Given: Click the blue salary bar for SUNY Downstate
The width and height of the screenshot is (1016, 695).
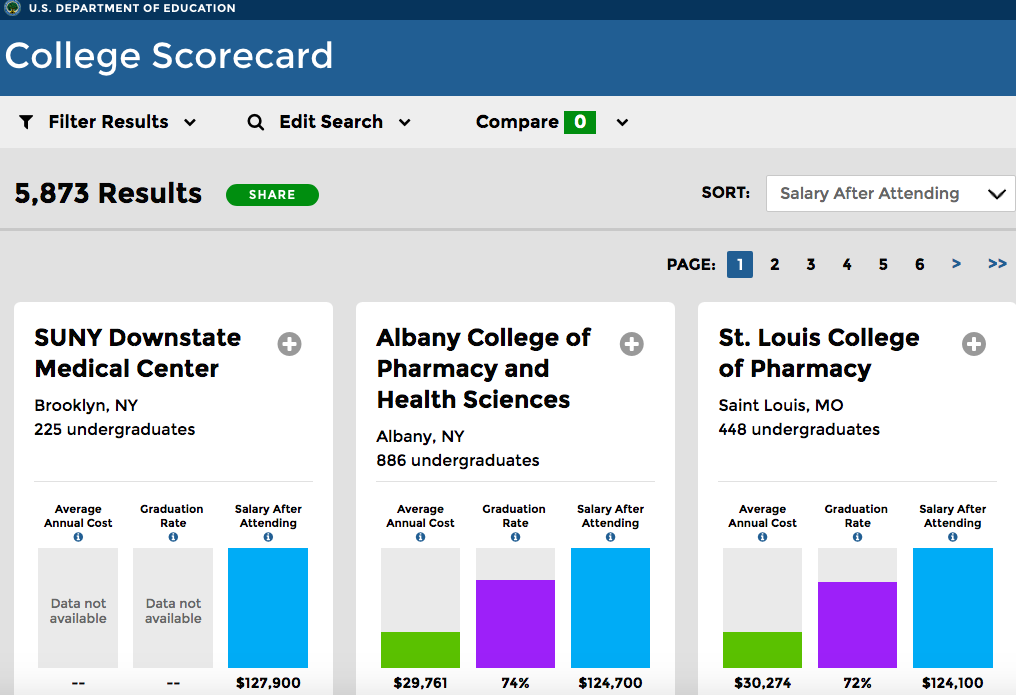Looking at the screenshot, I should tap(268, 608).
